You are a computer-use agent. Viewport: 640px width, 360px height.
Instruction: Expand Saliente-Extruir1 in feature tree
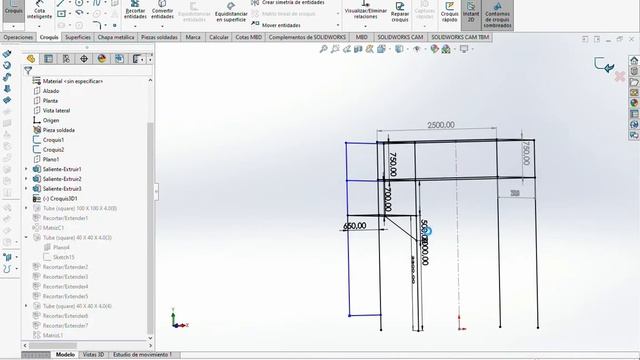(x=27, y=169)
